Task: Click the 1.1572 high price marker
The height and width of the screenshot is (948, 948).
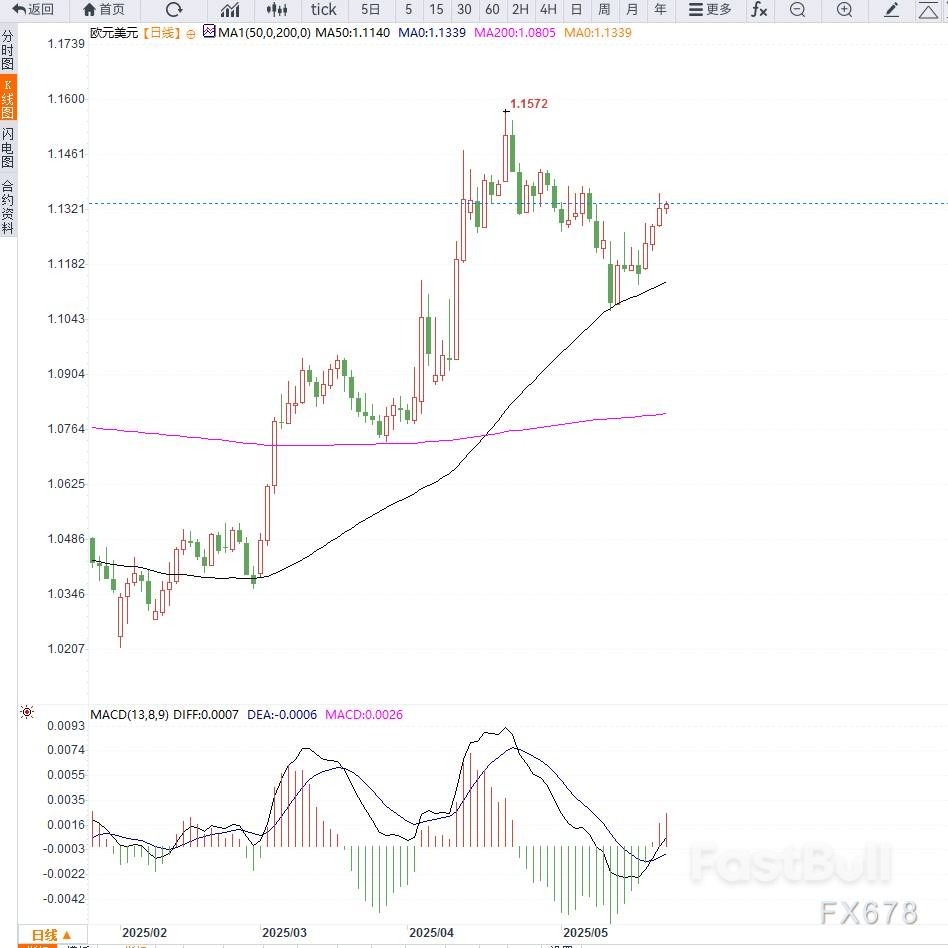Action: point(528,104)
